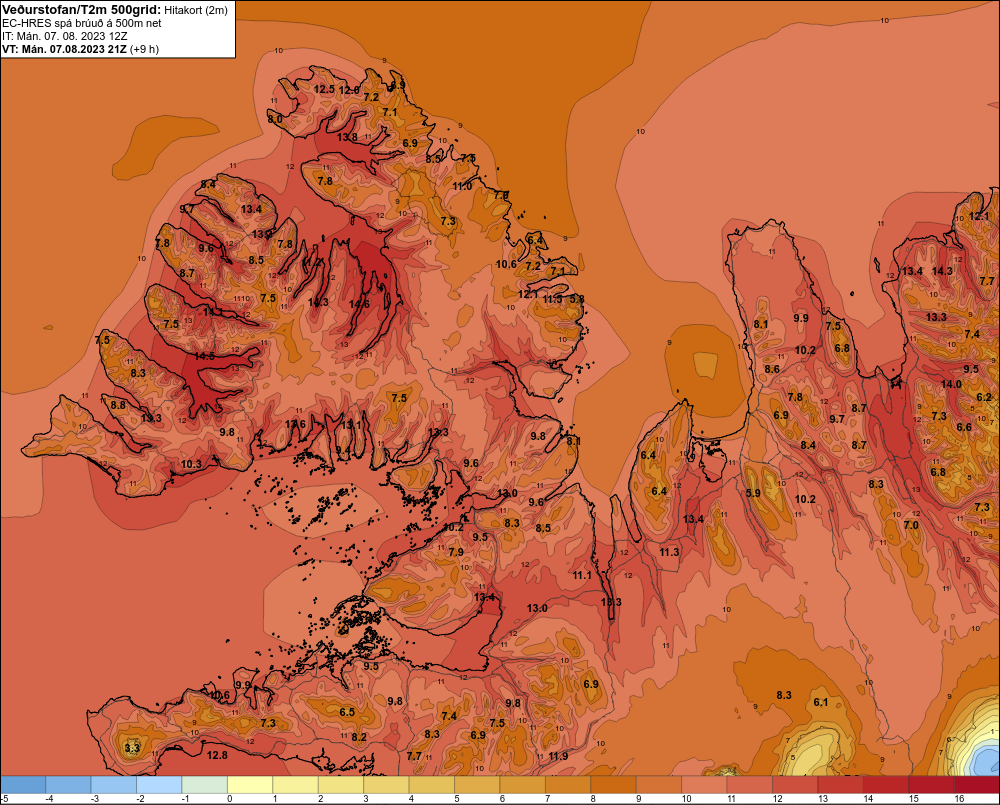
Task: Click the 12.8 temperature value near bottom coast
Action: (217, 755)
